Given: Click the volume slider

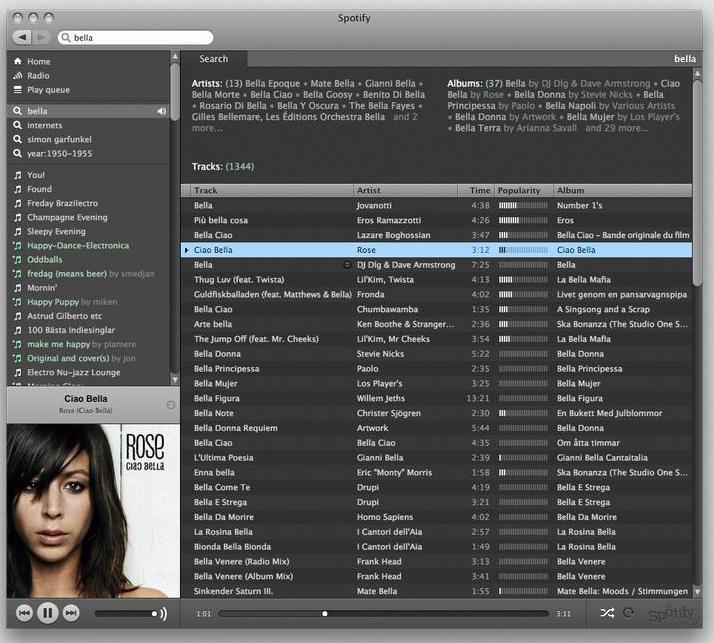Looking at the screenshot, I should (x=126, y=614).
